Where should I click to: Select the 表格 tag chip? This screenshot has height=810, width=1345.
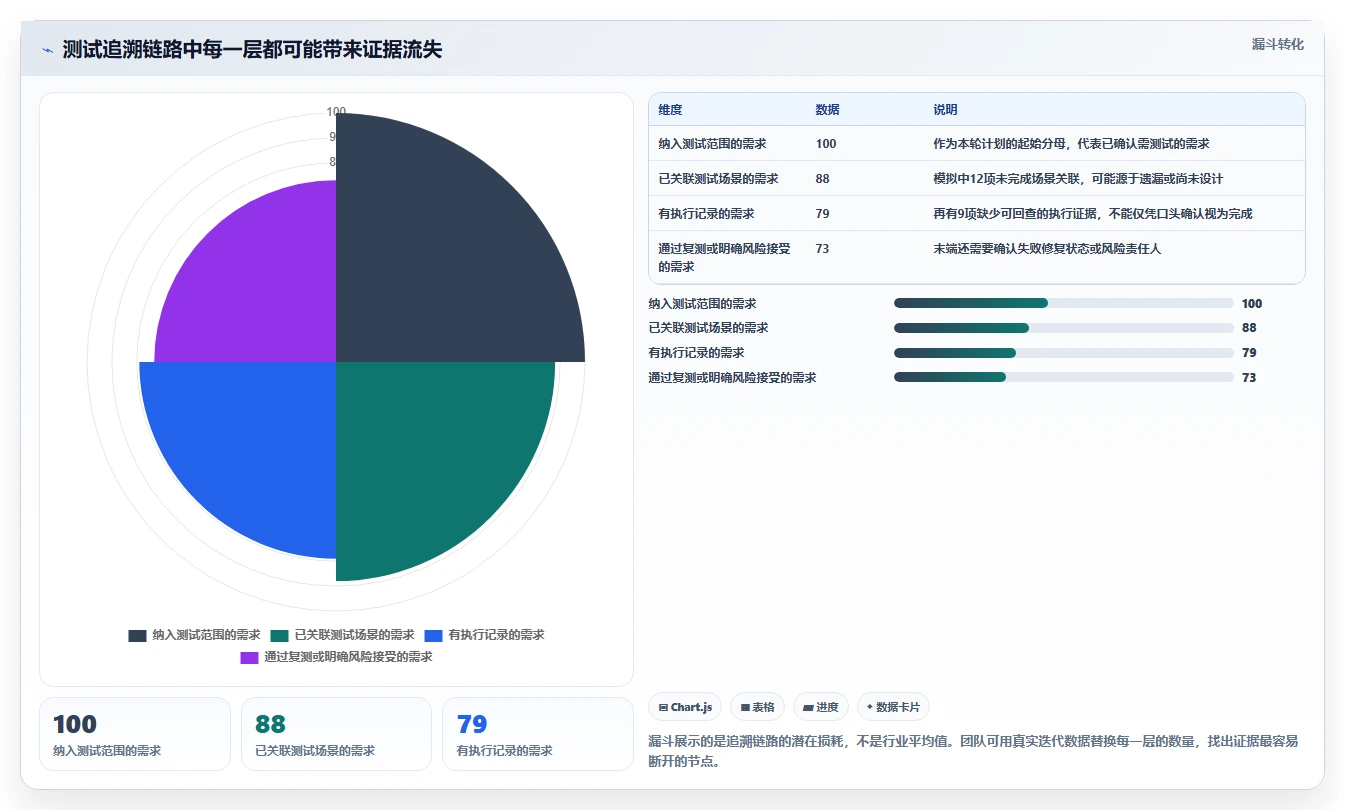(758, 707)
